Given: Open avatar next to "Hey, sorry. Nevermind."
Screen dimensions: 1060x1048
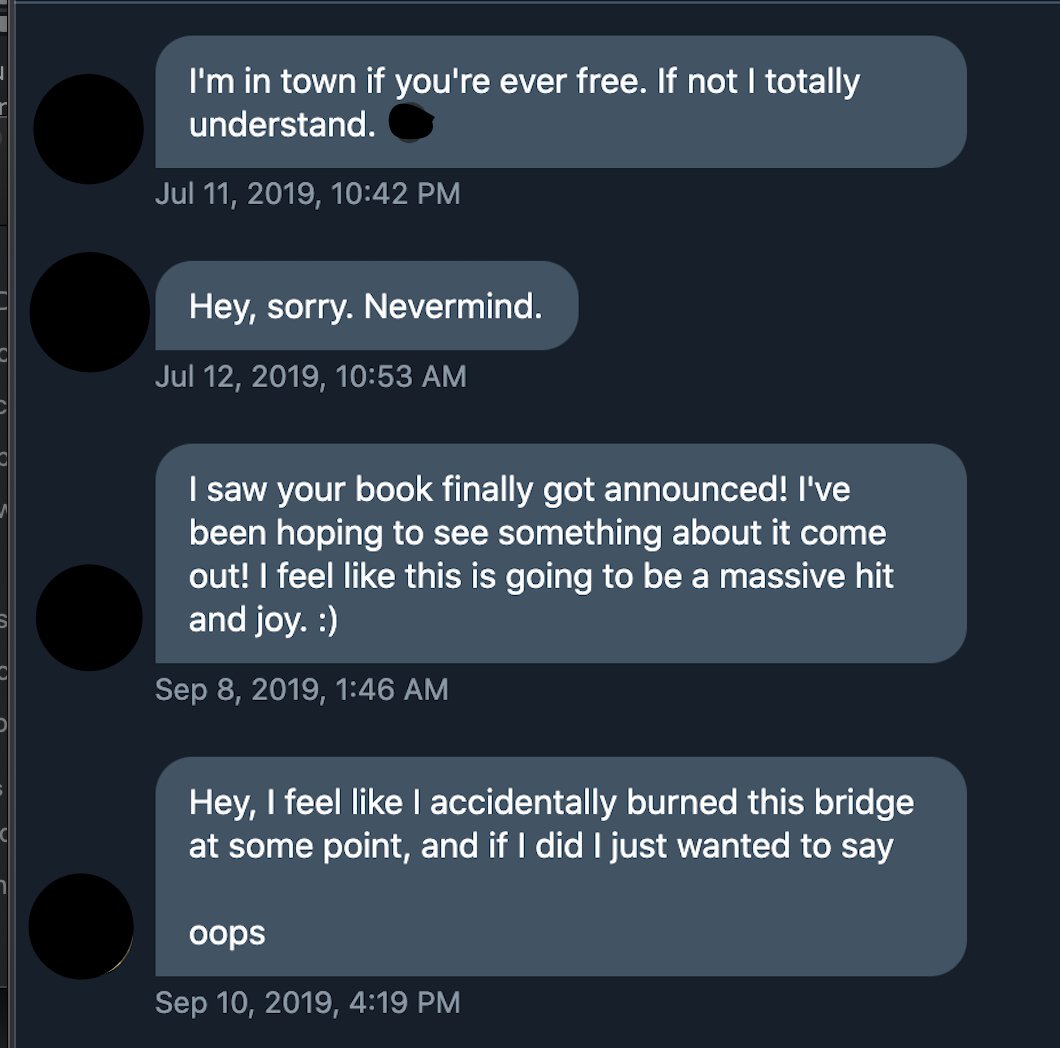Looking at the screenshot, I should (x=89, y=312).
